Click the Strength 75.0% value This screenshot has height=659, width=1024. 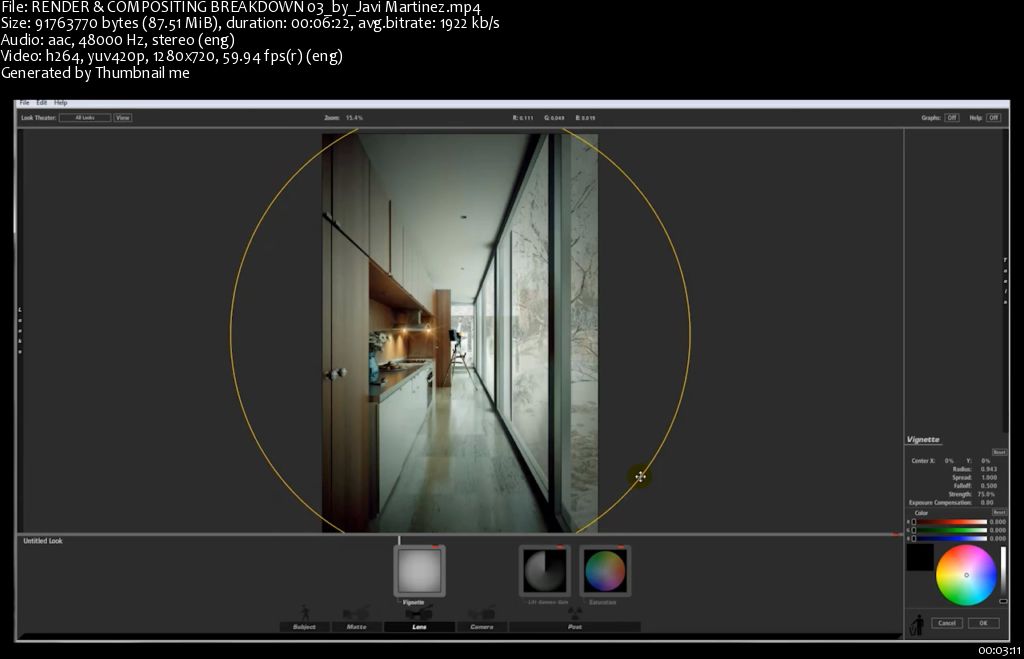(x=987, y=494)
